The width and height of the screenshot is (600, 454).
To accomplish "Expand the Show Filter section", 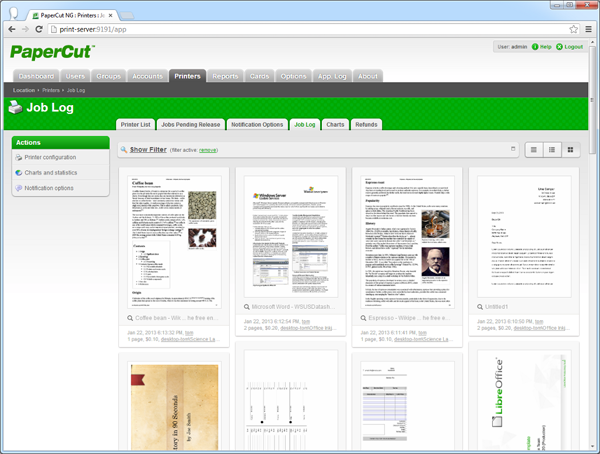I will point(148,149).
